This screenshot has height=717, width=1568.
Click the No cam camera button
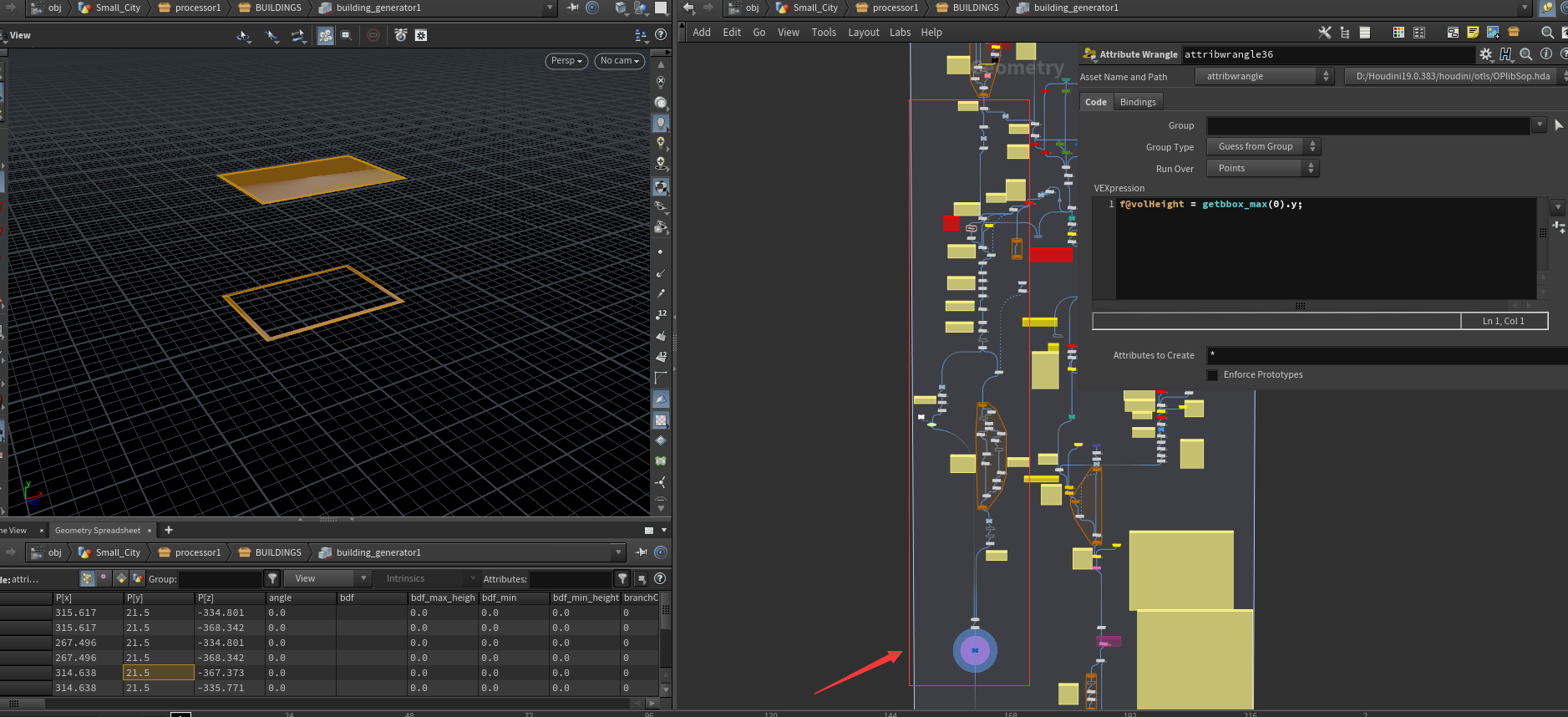pos(619,61)
